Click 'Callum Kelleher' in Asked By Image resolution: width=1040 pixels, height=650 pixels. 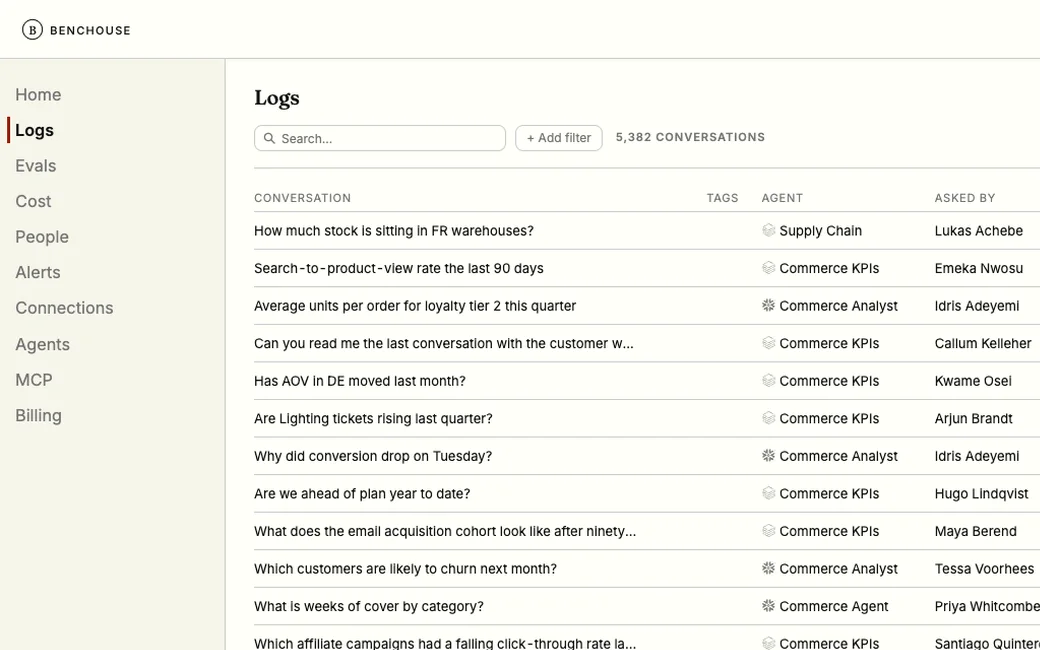pyautogui.click(x=983, y=344)
